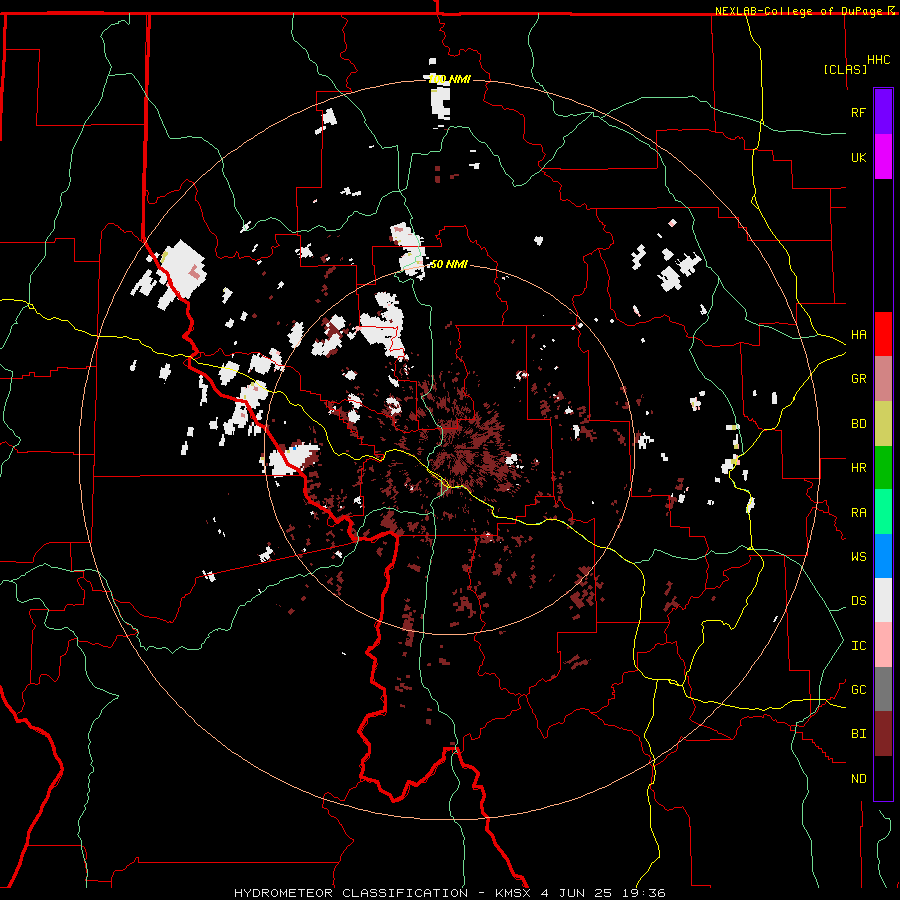Click the ND legend label
This screenshot has height=900, width=900.
click(858, 779)
